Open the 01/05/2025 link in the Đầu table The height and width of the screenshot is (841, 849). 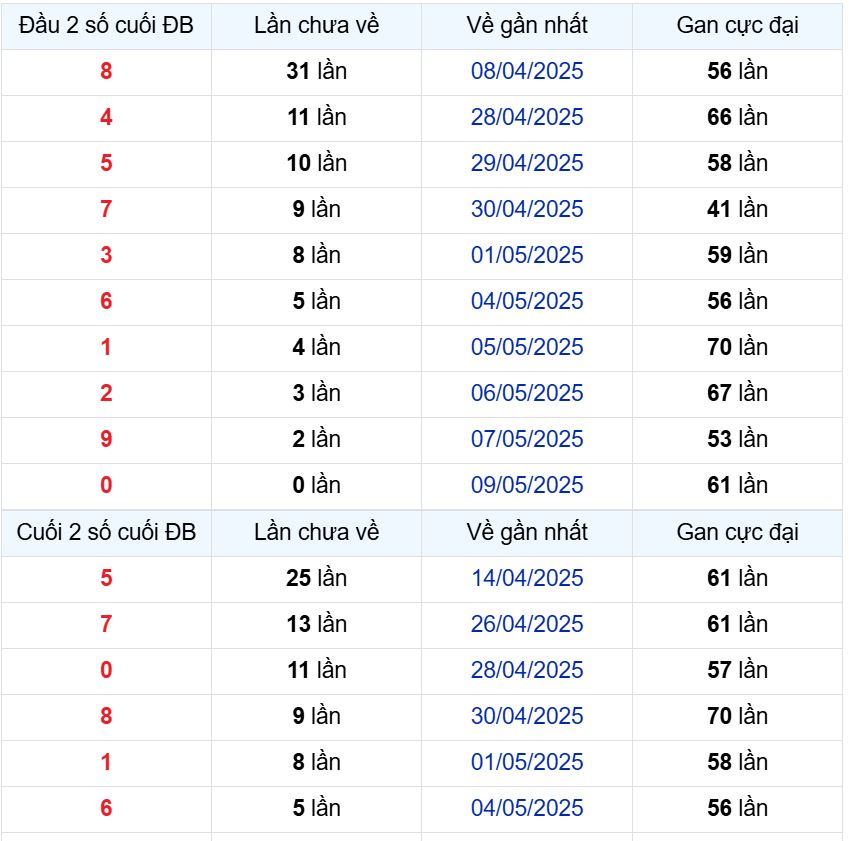527,256
